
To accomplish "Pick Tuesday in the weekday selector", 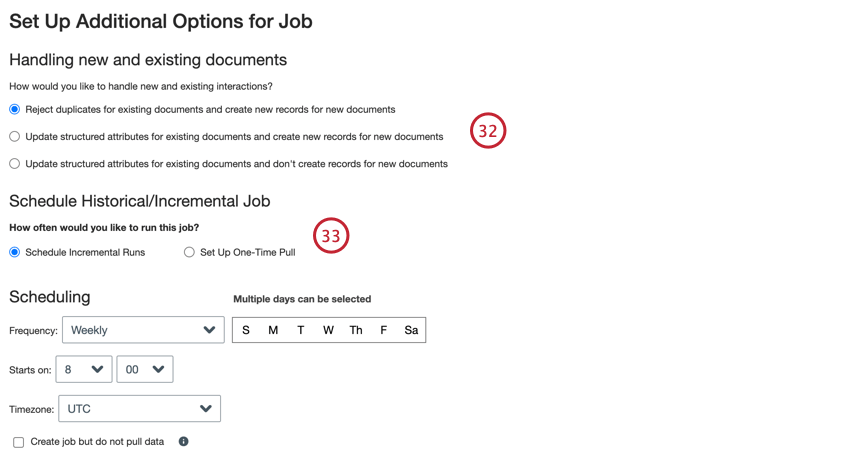I will click(x=300, y=330).
